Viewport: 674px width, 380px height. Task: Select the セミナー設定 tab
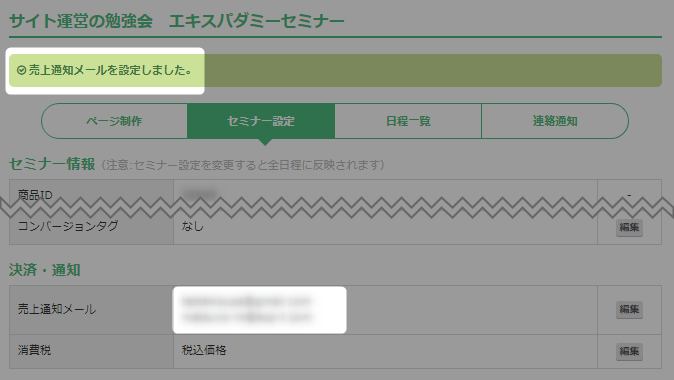[x=261, y=121]
